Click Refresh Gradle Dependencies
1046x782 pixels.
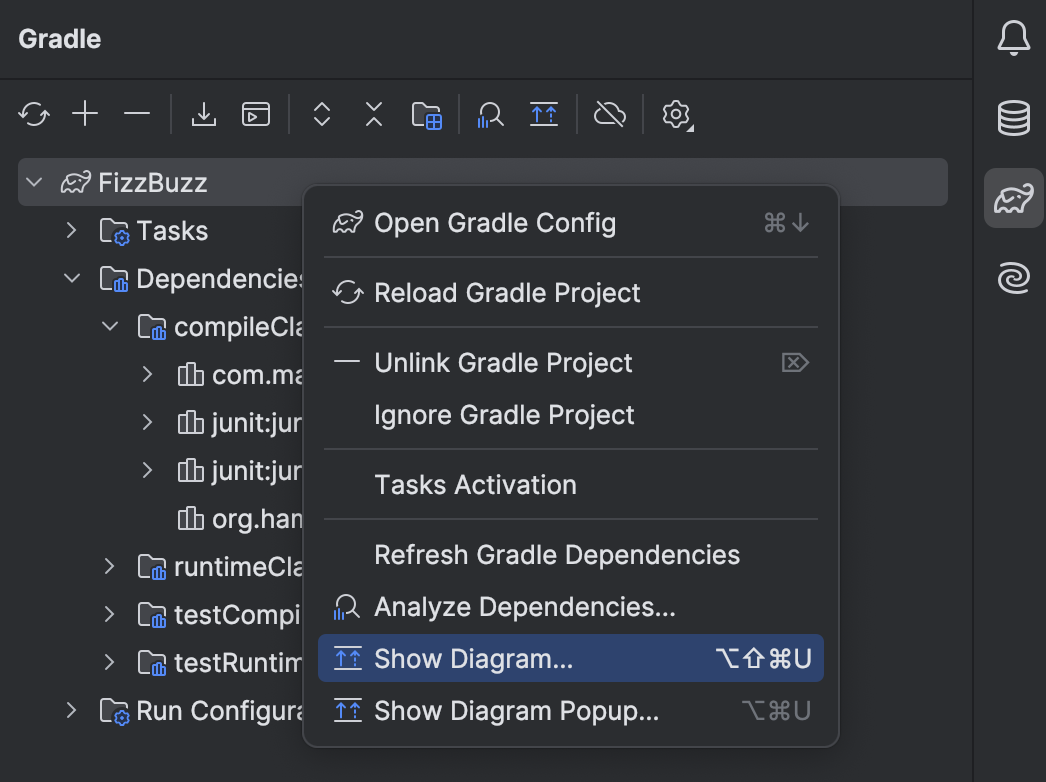coord(556,554)
